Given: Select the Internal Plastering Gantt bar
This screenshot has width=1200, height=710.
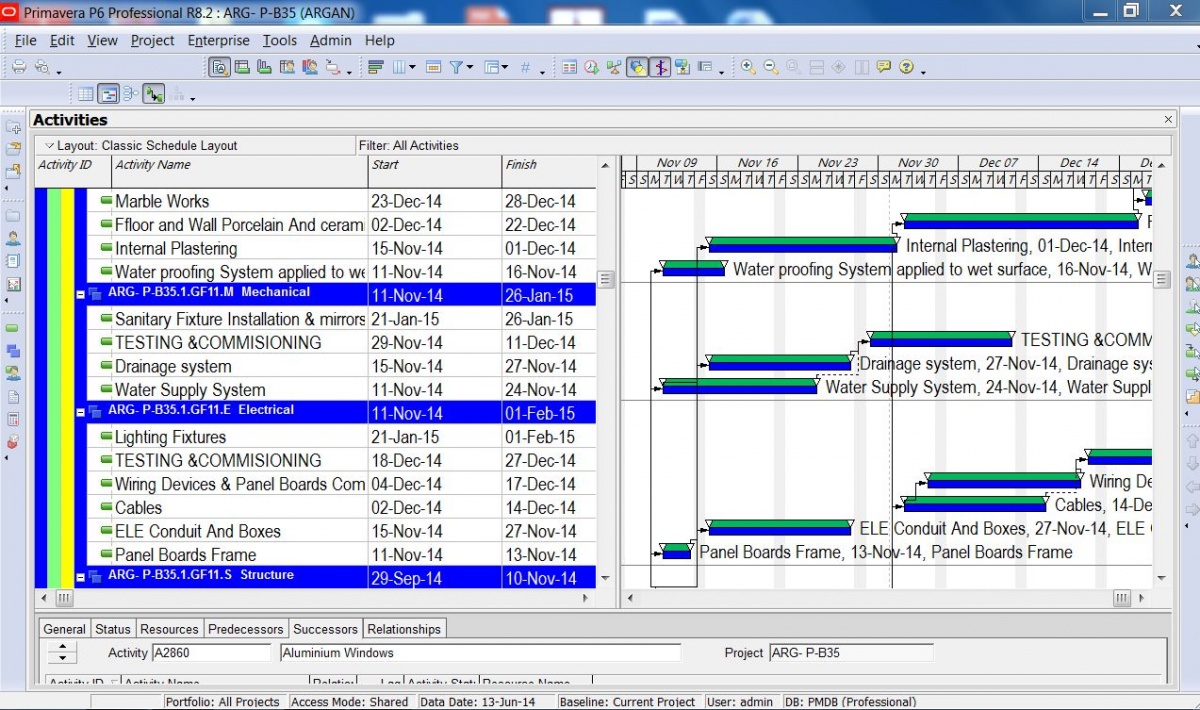Looking at the screenshot, I should pos(802,245).
